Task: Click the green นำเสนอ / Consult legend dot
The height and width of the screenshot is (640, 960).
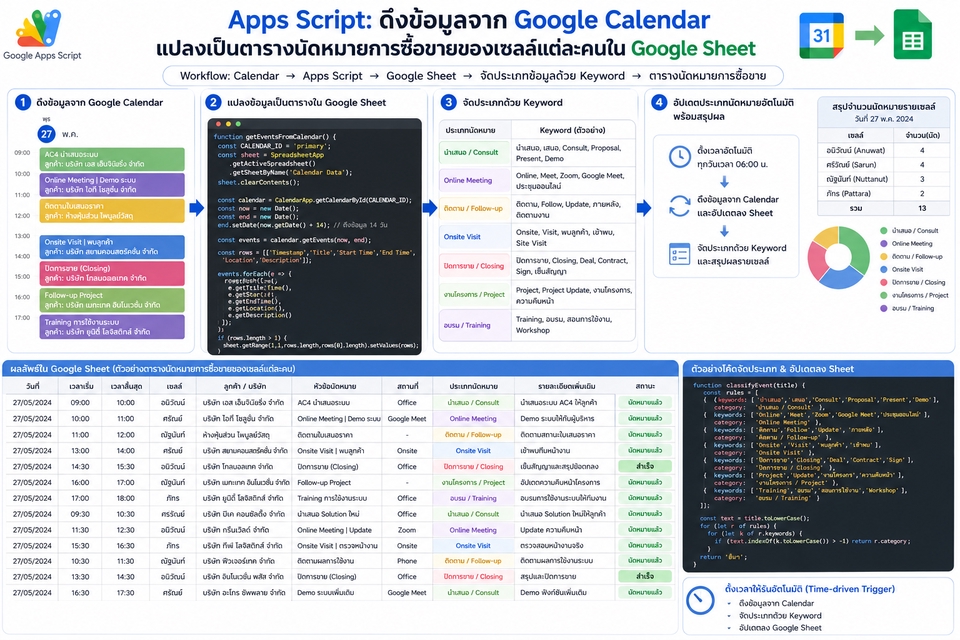Action: pyautogui.click(x=883, y=231)
